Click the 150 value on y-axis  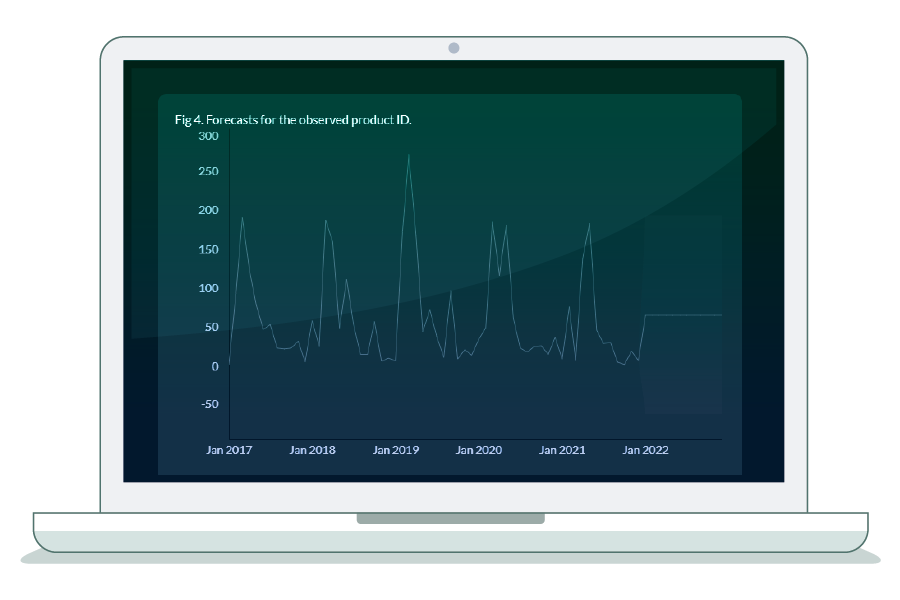pyautogui.click(x=207, y=249)
